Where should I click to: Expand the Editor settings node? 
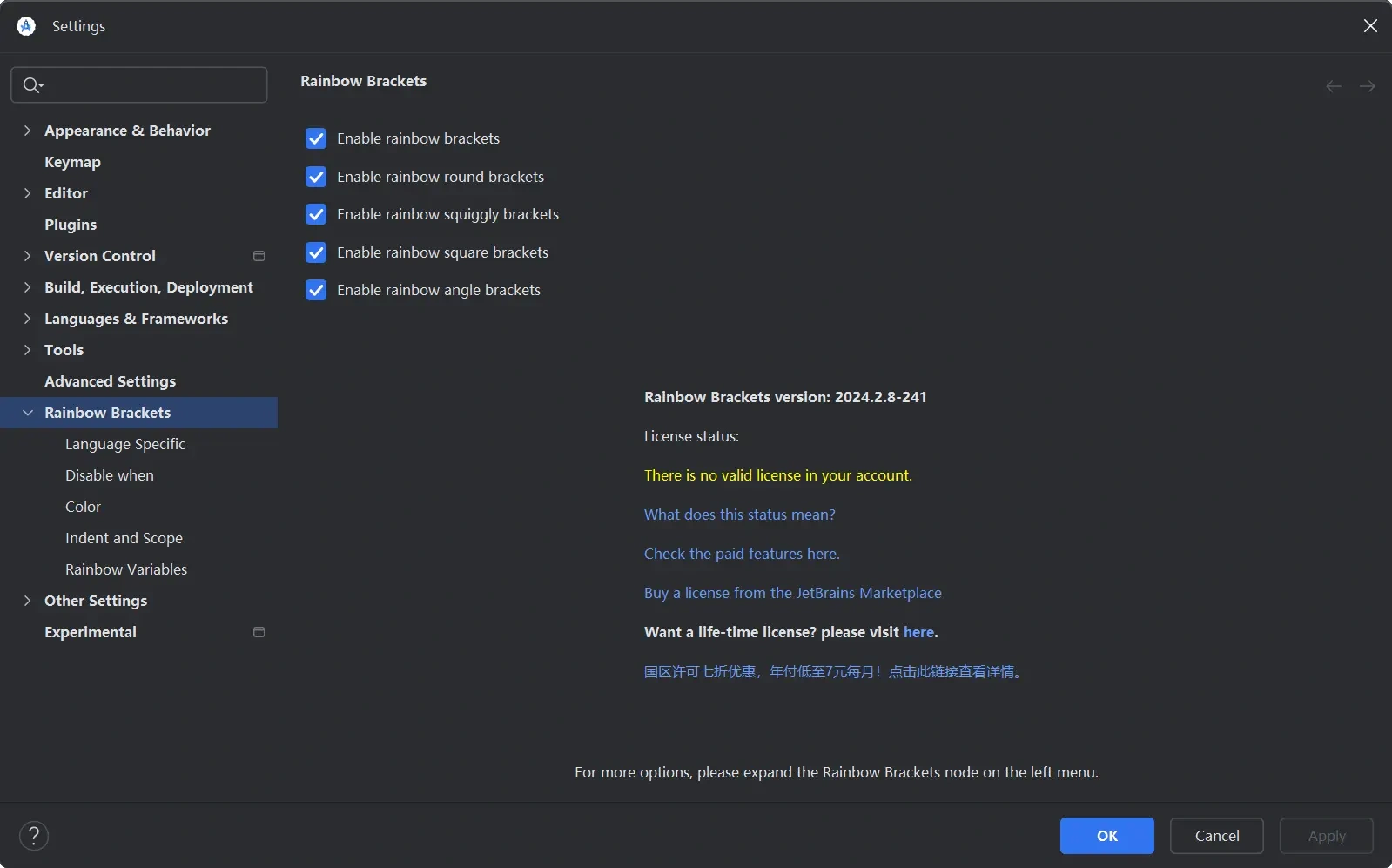coord(27,193)
